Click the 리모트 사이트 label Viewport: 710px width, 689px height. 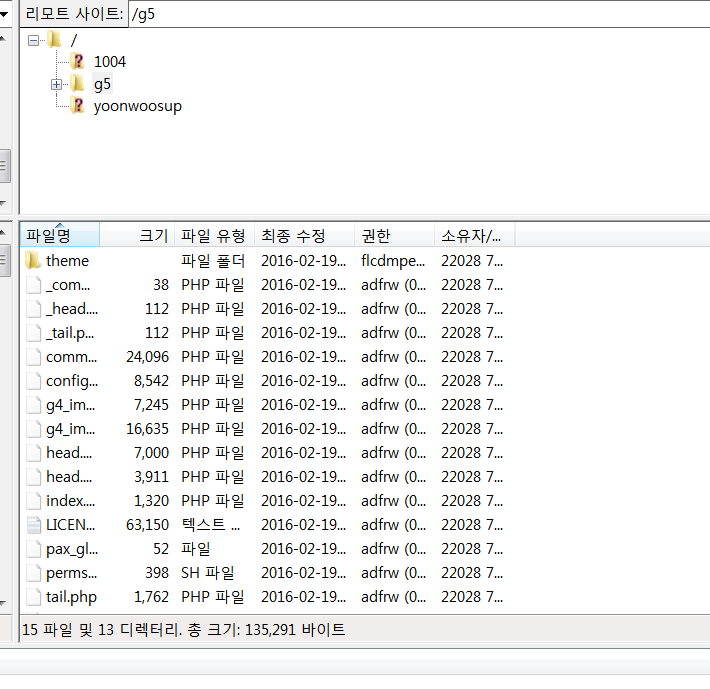pos(74,14)
